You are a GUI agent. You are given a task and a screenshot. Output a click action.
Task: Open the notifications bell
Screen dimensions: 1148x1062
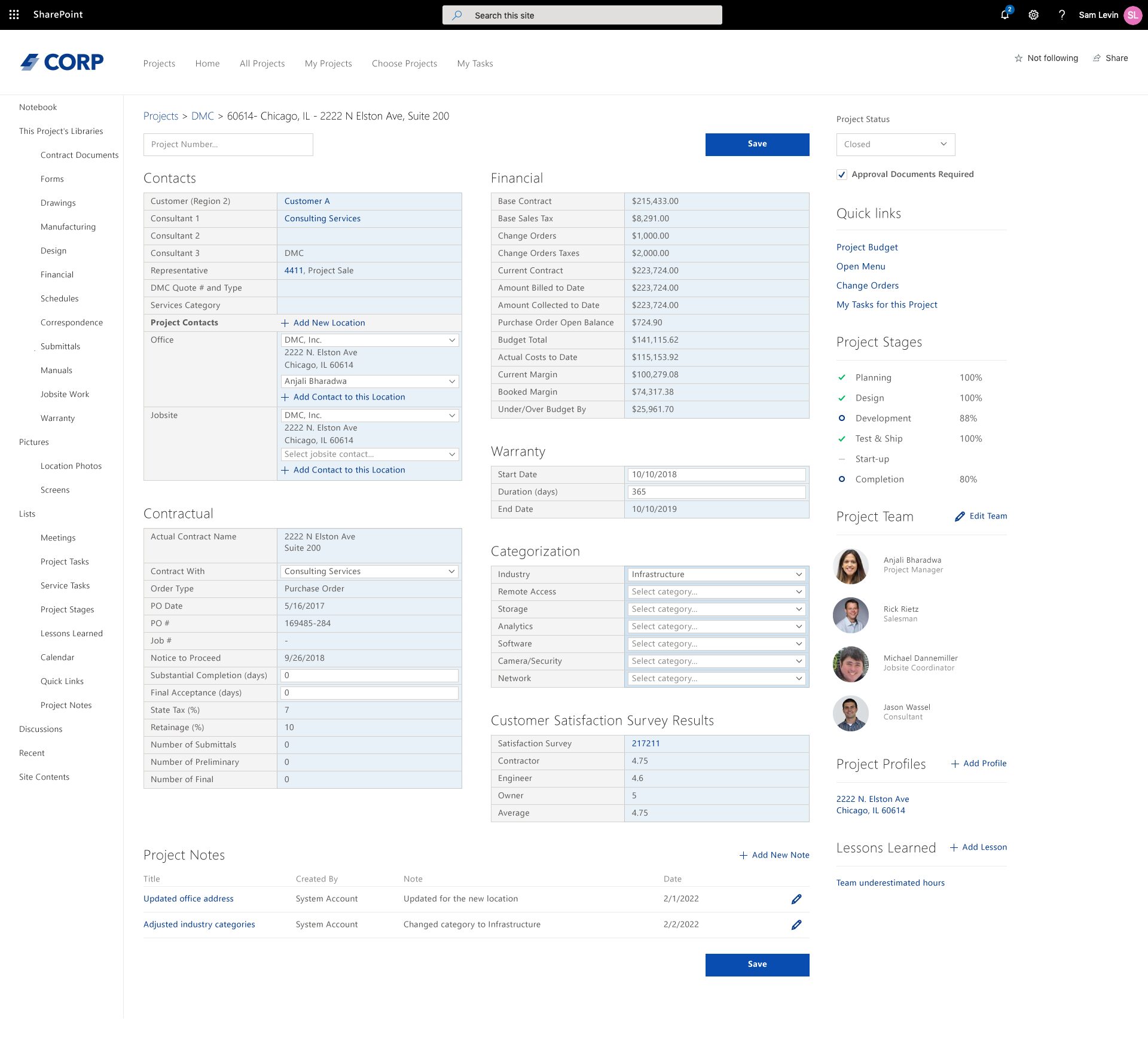click(1004, 15)
